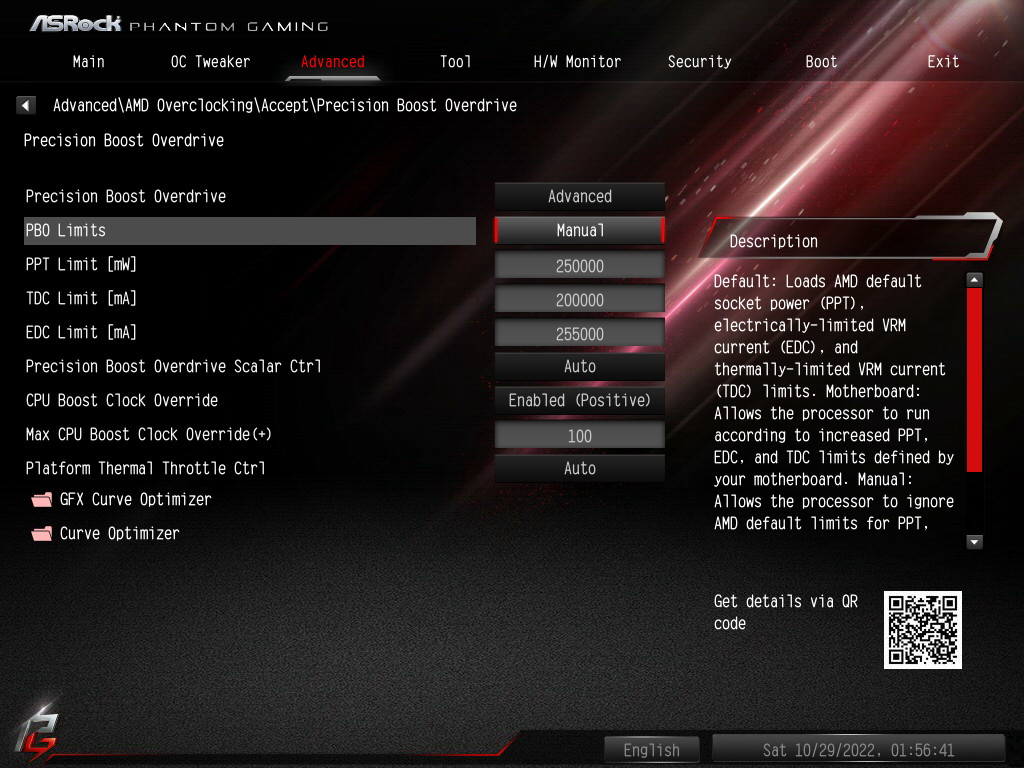Open the Curve Optimizer folder icon
The image size is (1024, 768).
[x=42, y=534]
